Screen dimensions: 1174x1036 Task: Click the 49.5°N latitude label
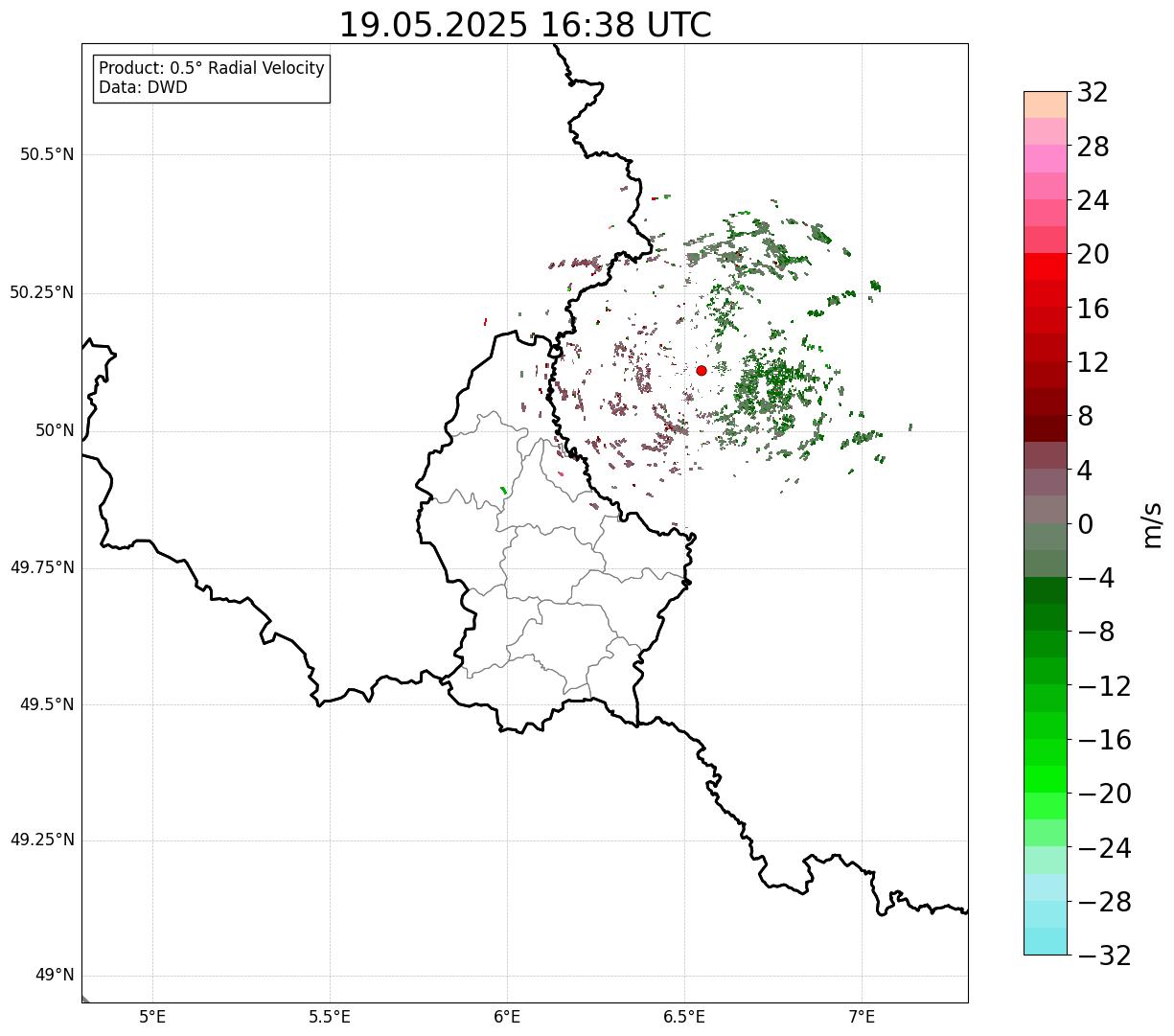click(47, 704)
